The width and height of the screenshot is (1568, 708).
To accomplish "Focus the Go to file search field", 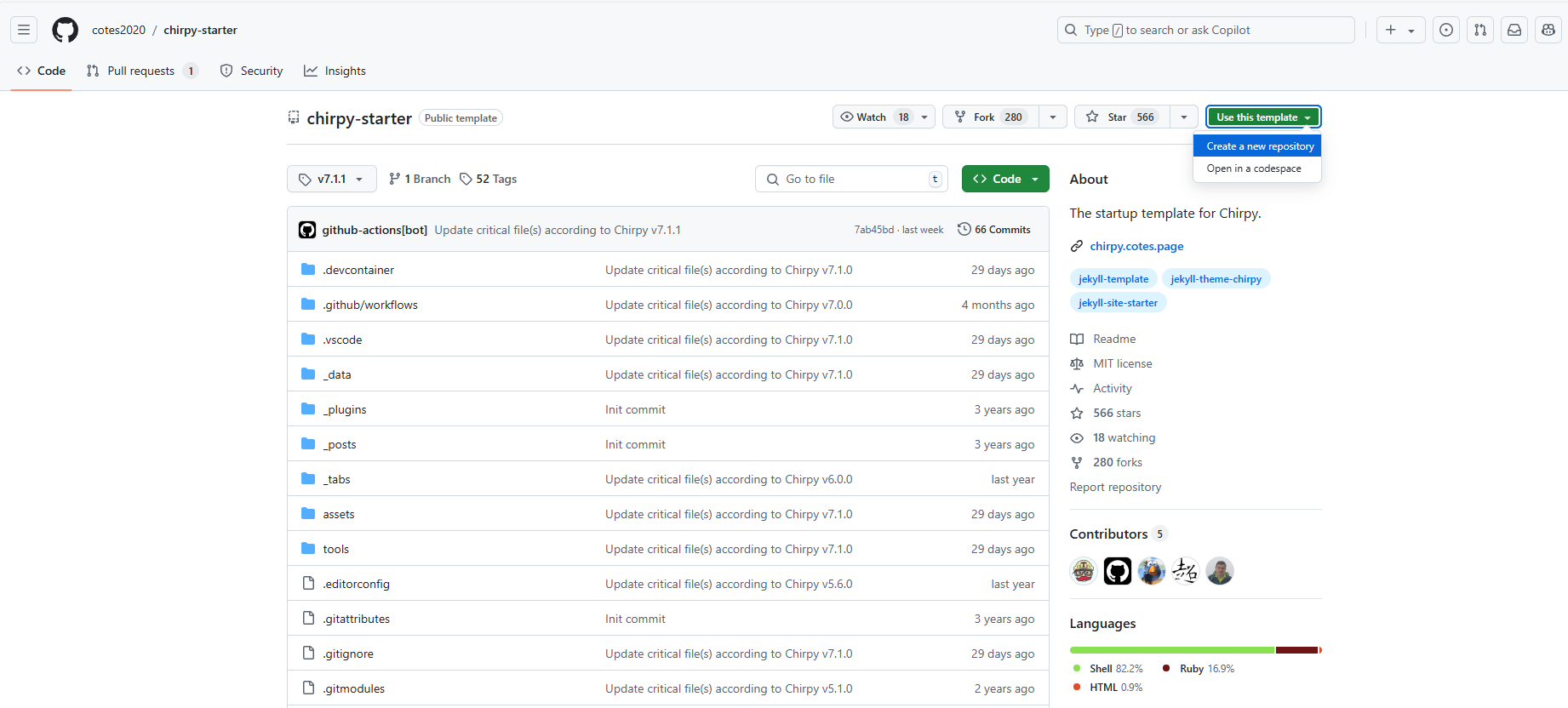I will [x=851, y=179].
